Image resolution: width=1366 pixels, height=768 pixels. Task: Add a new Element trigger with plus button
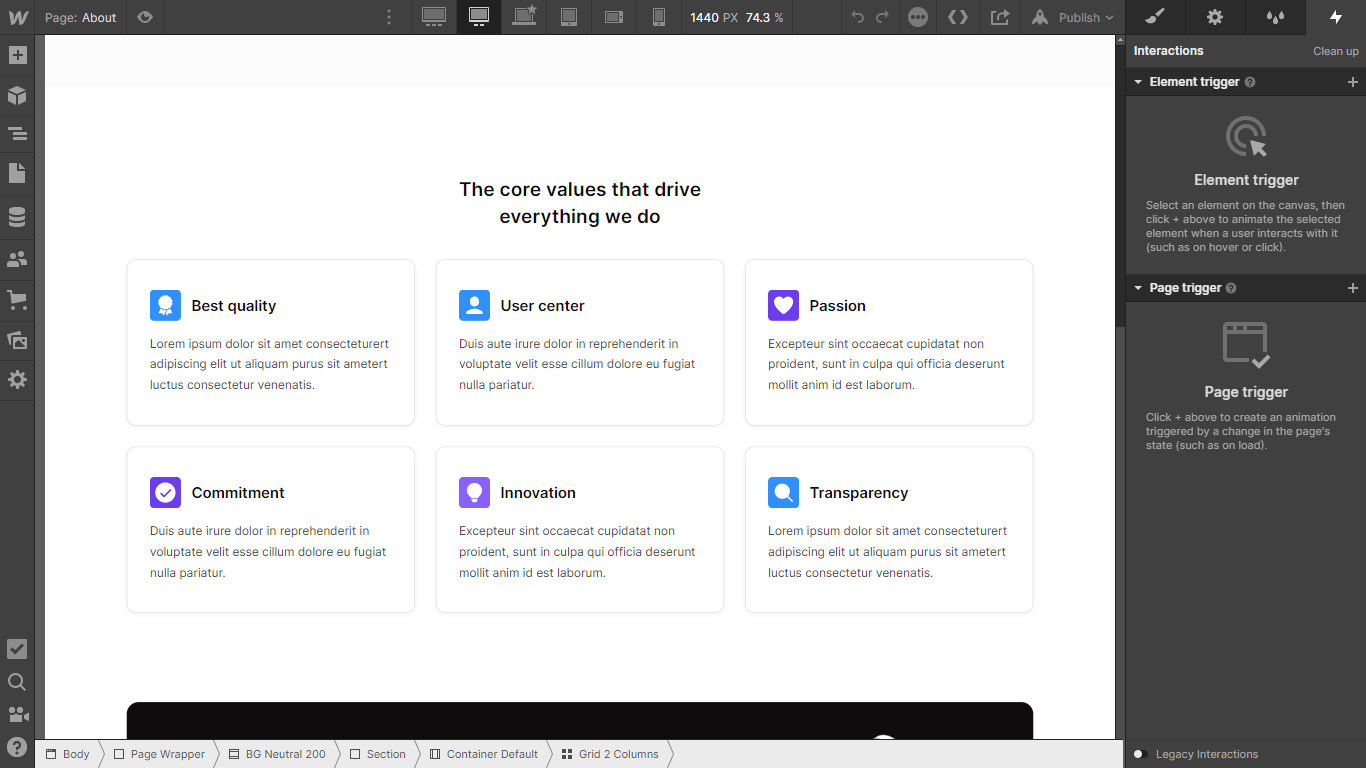tap(1352, 81)
